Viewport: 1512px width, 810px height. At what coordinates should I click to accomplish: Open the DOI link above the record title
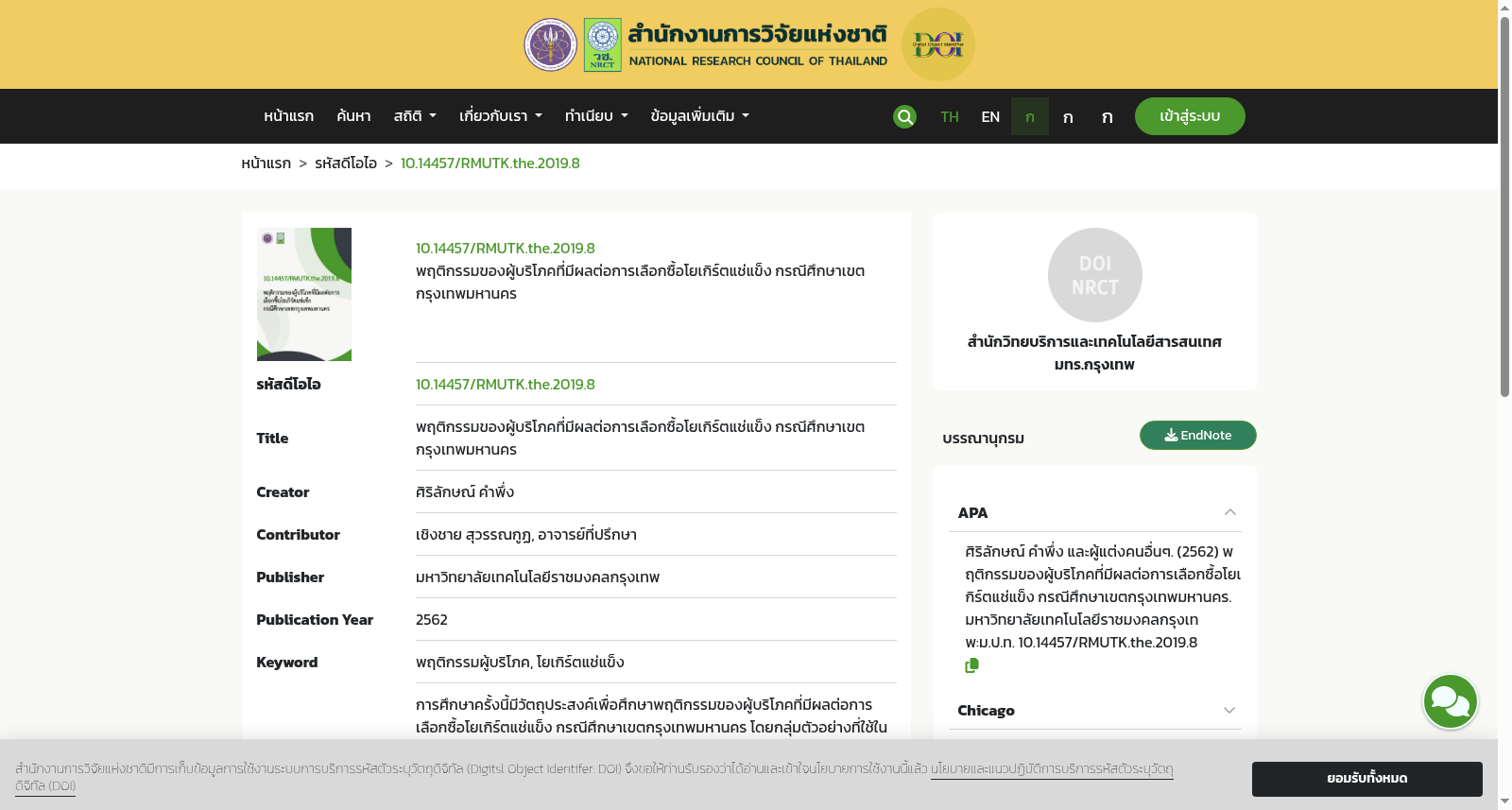point(506,248)
